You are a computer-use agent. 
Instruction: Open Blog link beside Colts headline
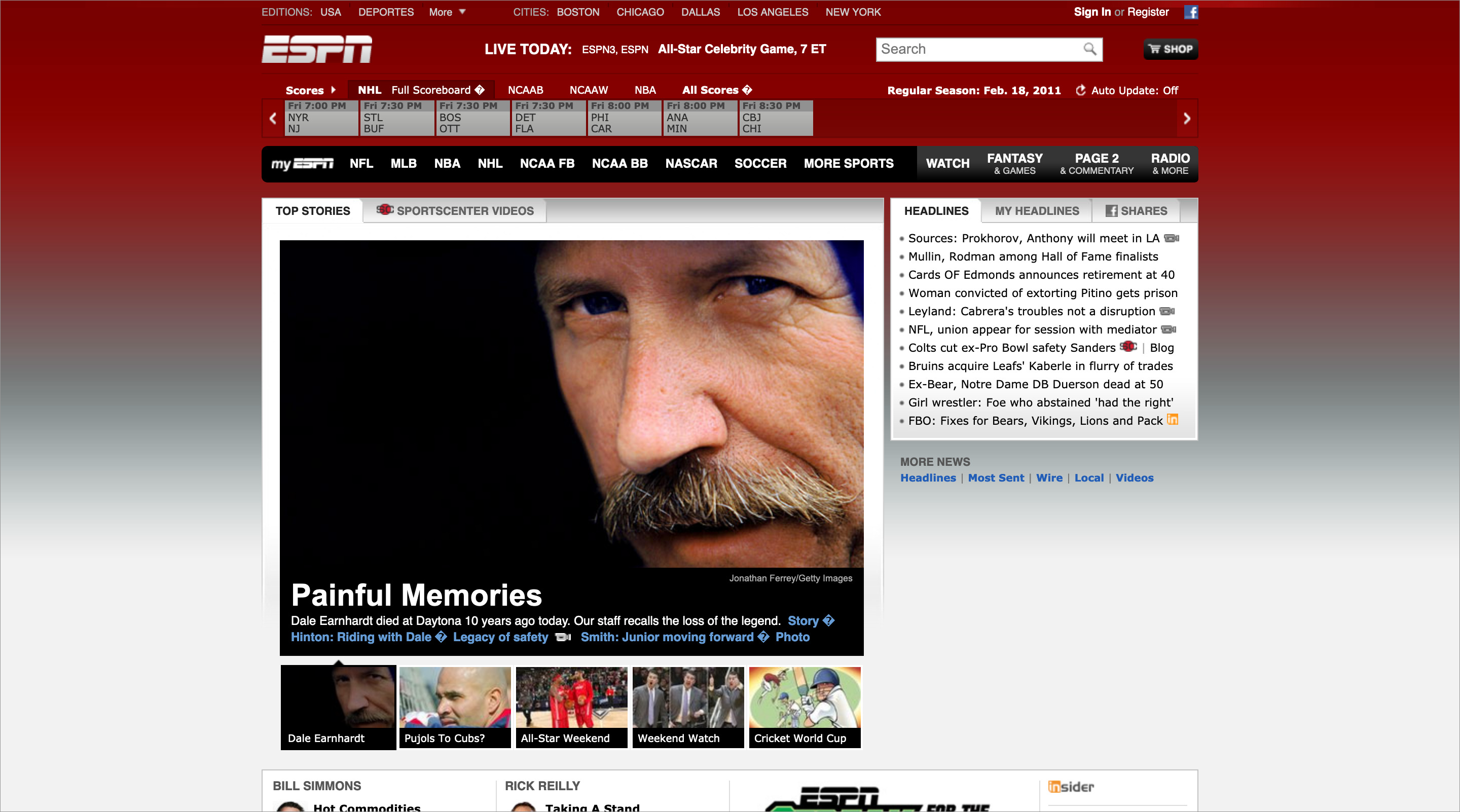click(1161, 348)
